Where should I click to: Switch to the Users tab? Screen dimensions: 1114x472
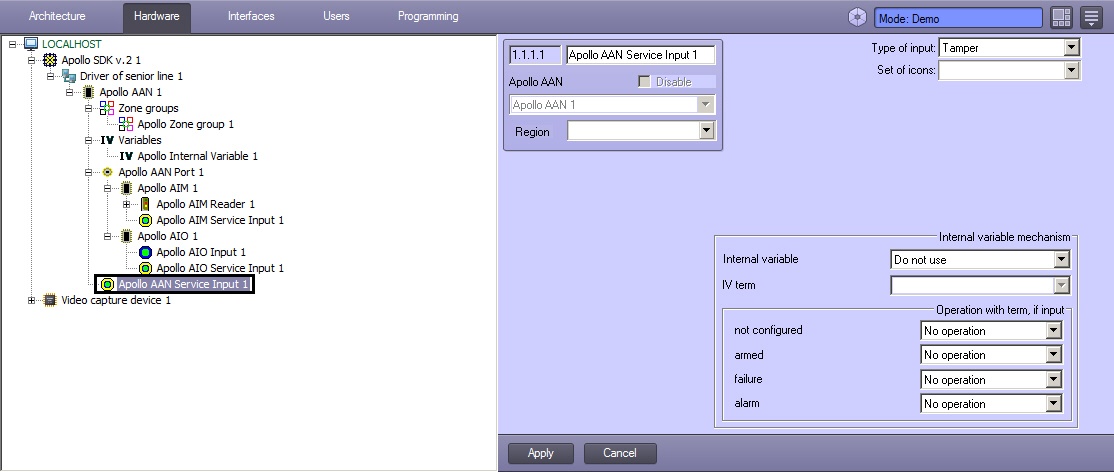[336, 16]
